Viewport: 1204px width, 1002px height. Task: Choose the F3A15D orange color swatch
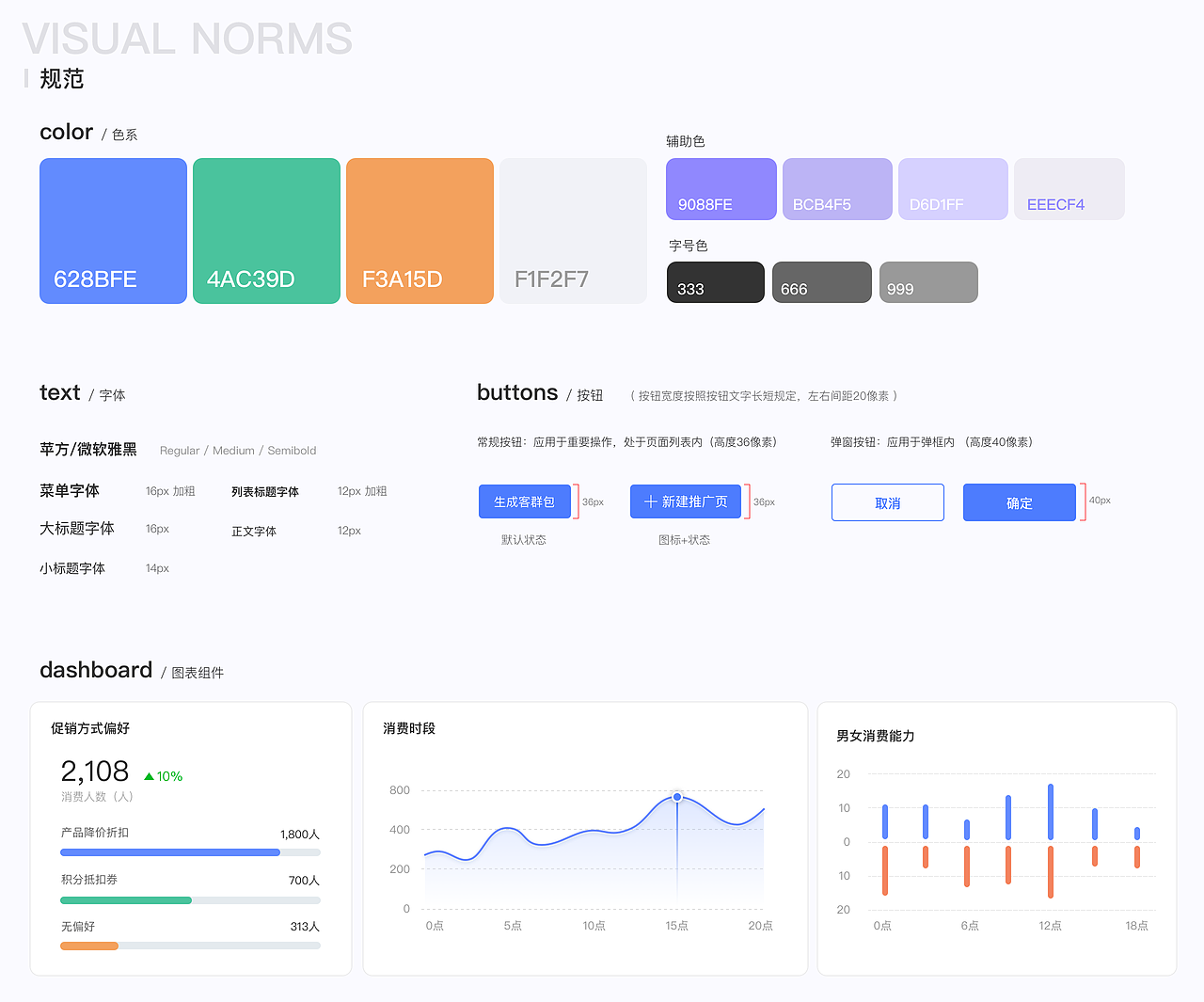420,231
